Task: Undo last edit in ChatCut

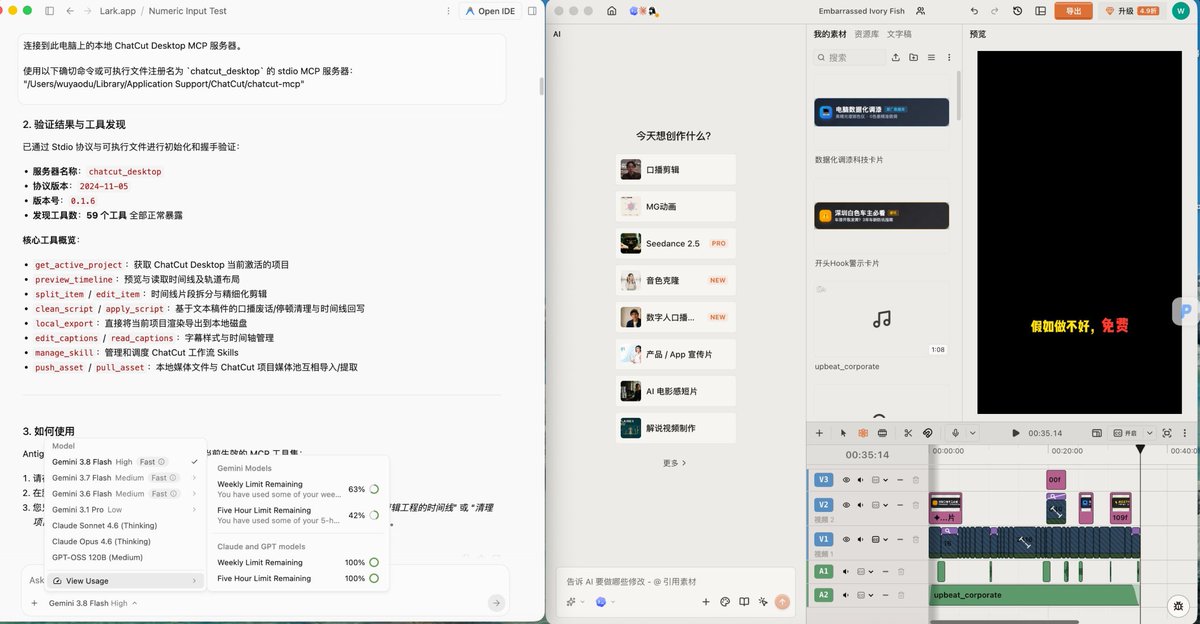Action: [975, 11]
